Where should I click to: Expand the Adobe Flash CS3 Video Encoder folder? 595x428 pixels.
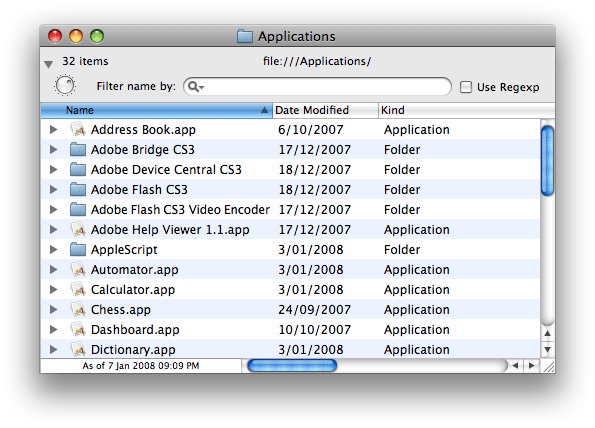tap(54, 209)
